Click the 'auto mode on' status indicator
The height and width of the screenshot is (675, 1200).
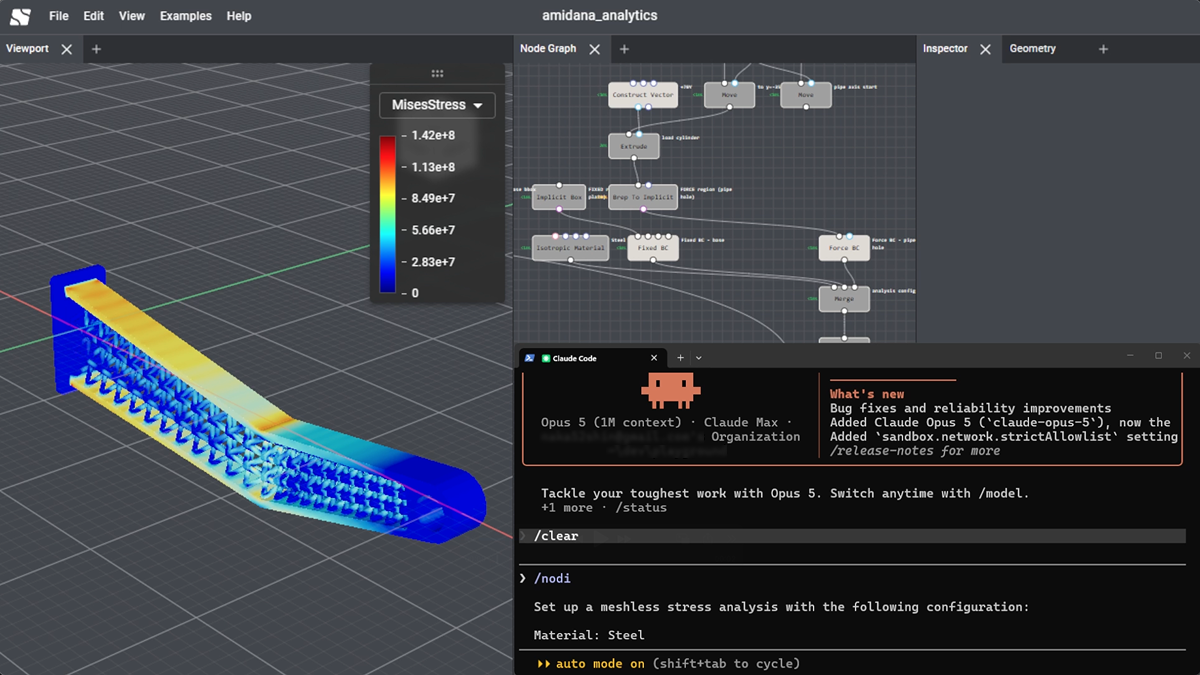tap(600, 664)
